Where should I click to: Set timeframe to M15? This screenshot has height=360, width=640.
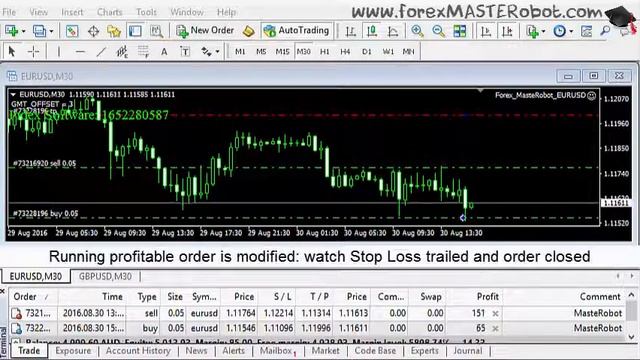click(282, 51)
